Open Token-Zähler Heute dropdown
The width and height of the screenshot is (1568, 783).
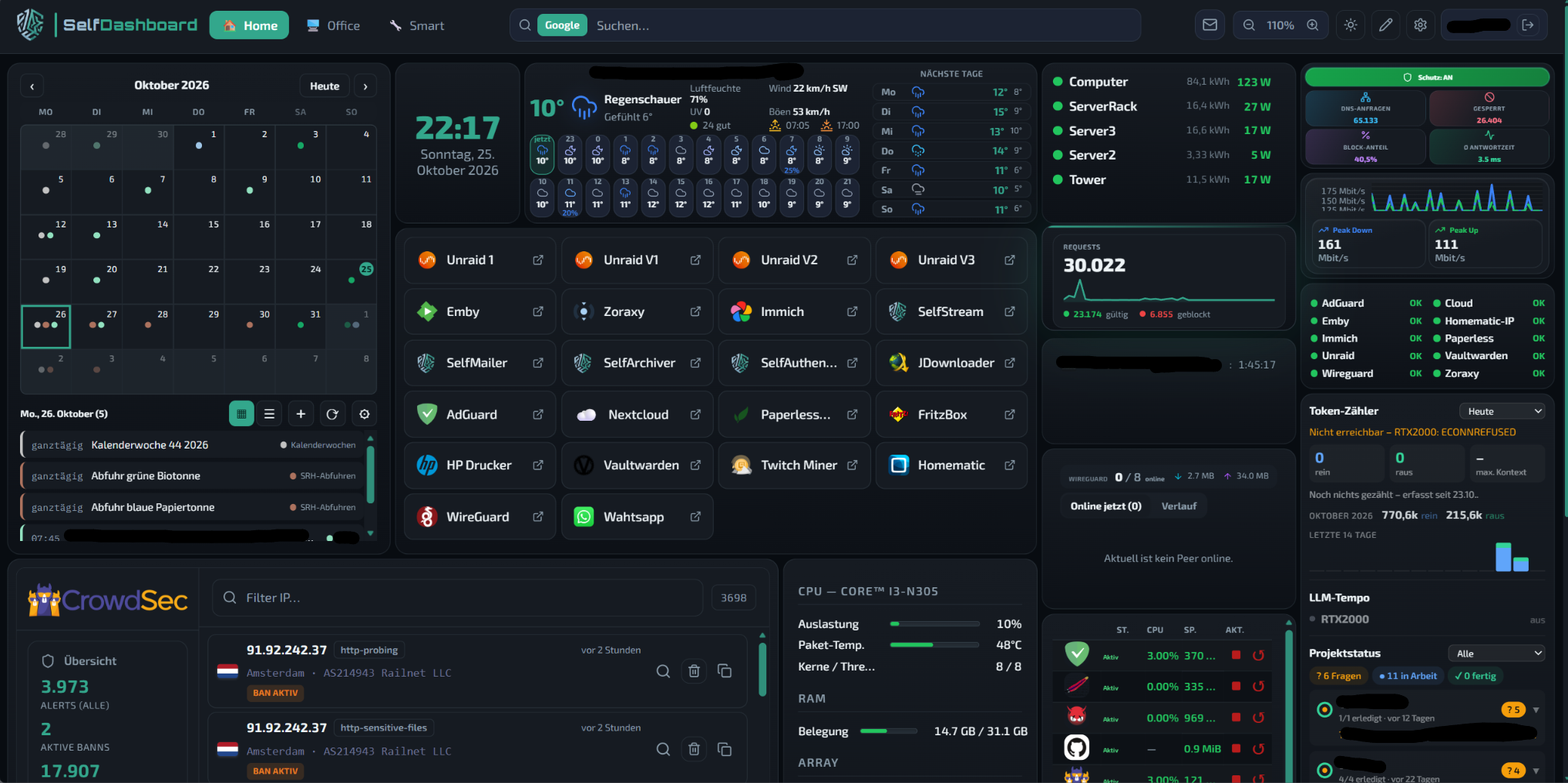click(1502, 412)
